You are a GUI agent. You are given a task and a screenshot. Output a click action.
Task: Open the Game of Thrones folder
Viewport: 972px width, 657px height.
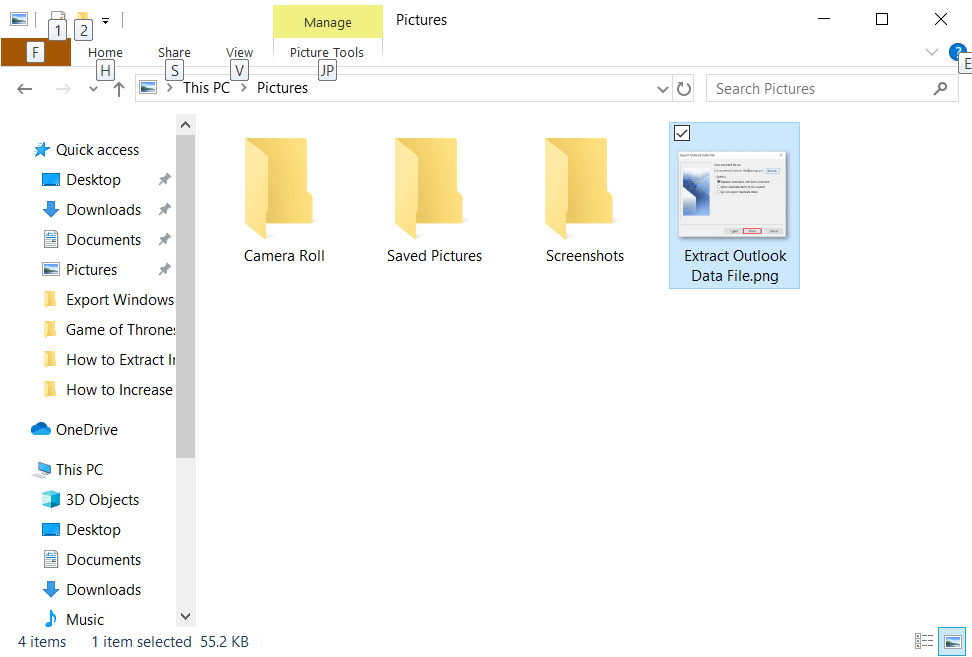point(108,330)
